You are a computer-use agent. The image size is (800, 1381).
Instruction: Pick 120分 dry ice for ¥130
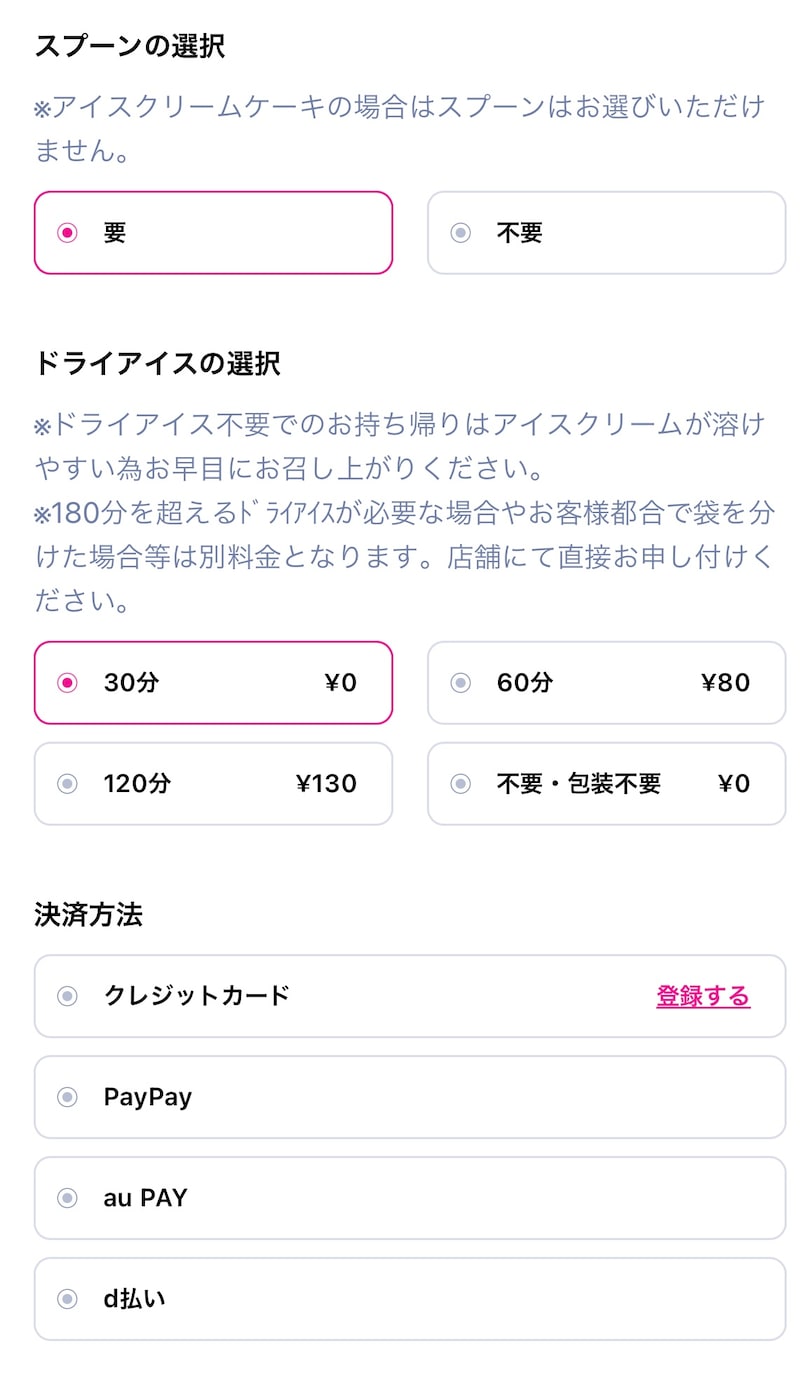point(213,784)
